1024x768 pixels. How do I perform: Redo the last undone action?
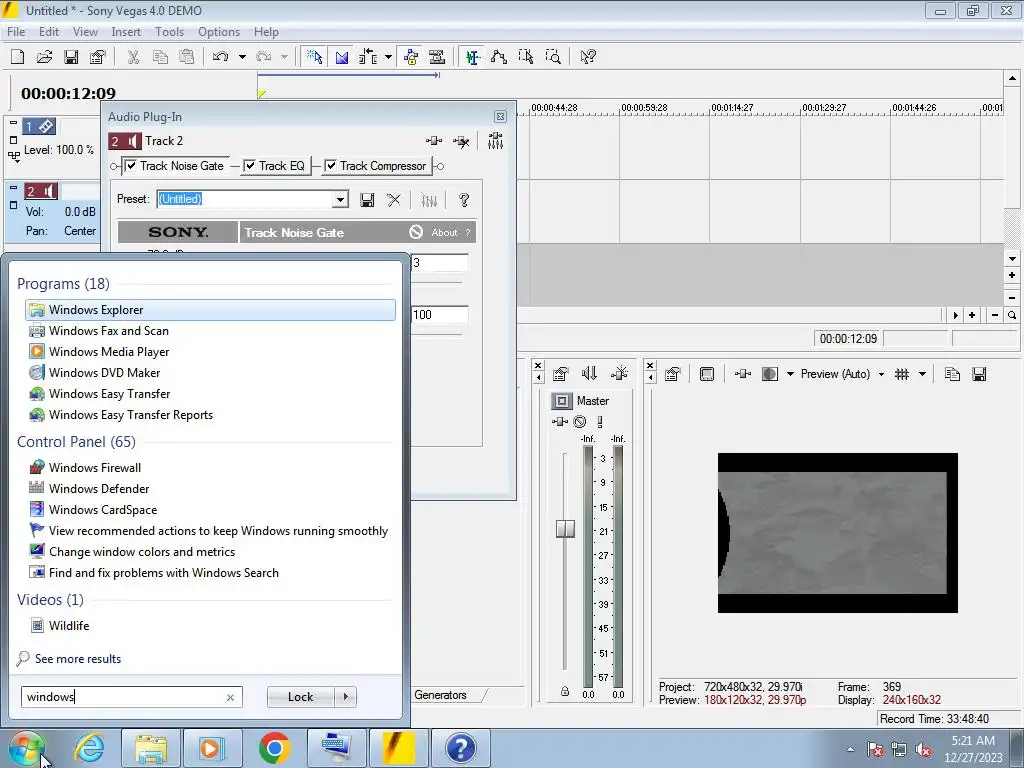point(264,57)
